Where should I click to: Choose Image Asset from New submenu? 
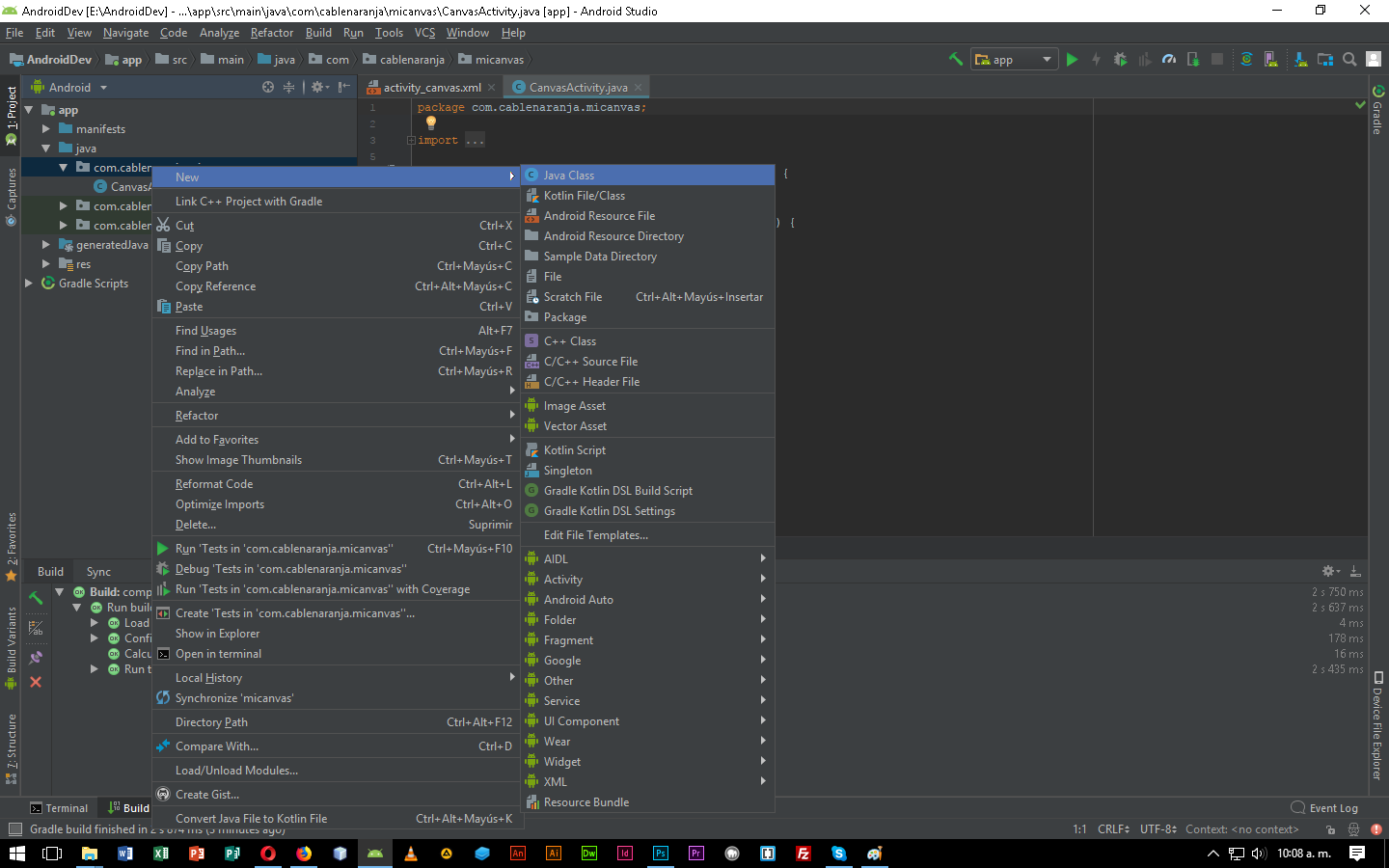pyautogui.click(x=647, y=406)
